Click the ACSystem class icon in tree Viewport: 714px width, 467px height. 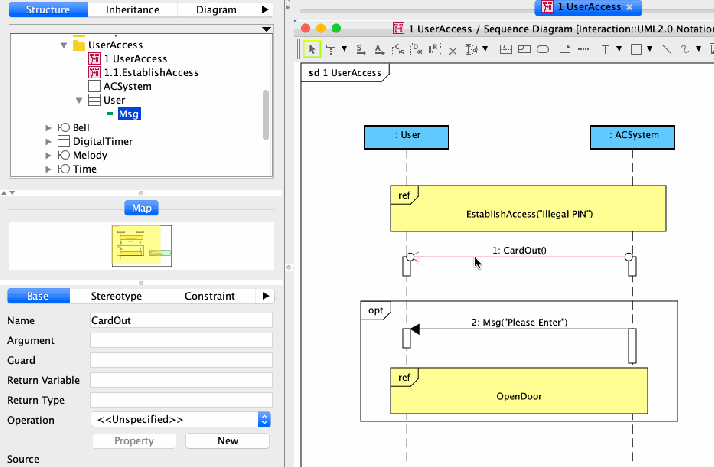pos(95,87)
